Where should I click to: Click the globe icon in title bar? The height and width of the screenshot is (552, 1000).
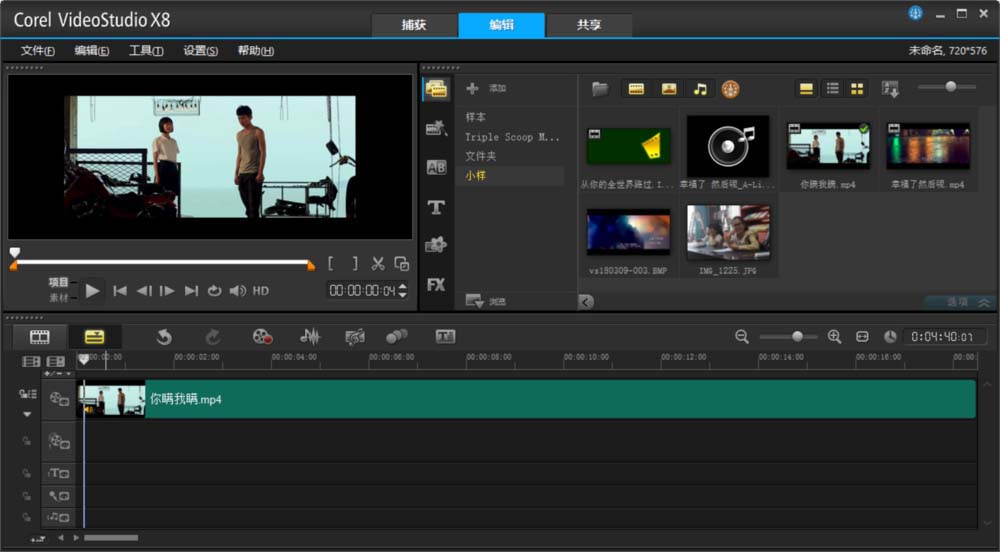tap(915, 13)
